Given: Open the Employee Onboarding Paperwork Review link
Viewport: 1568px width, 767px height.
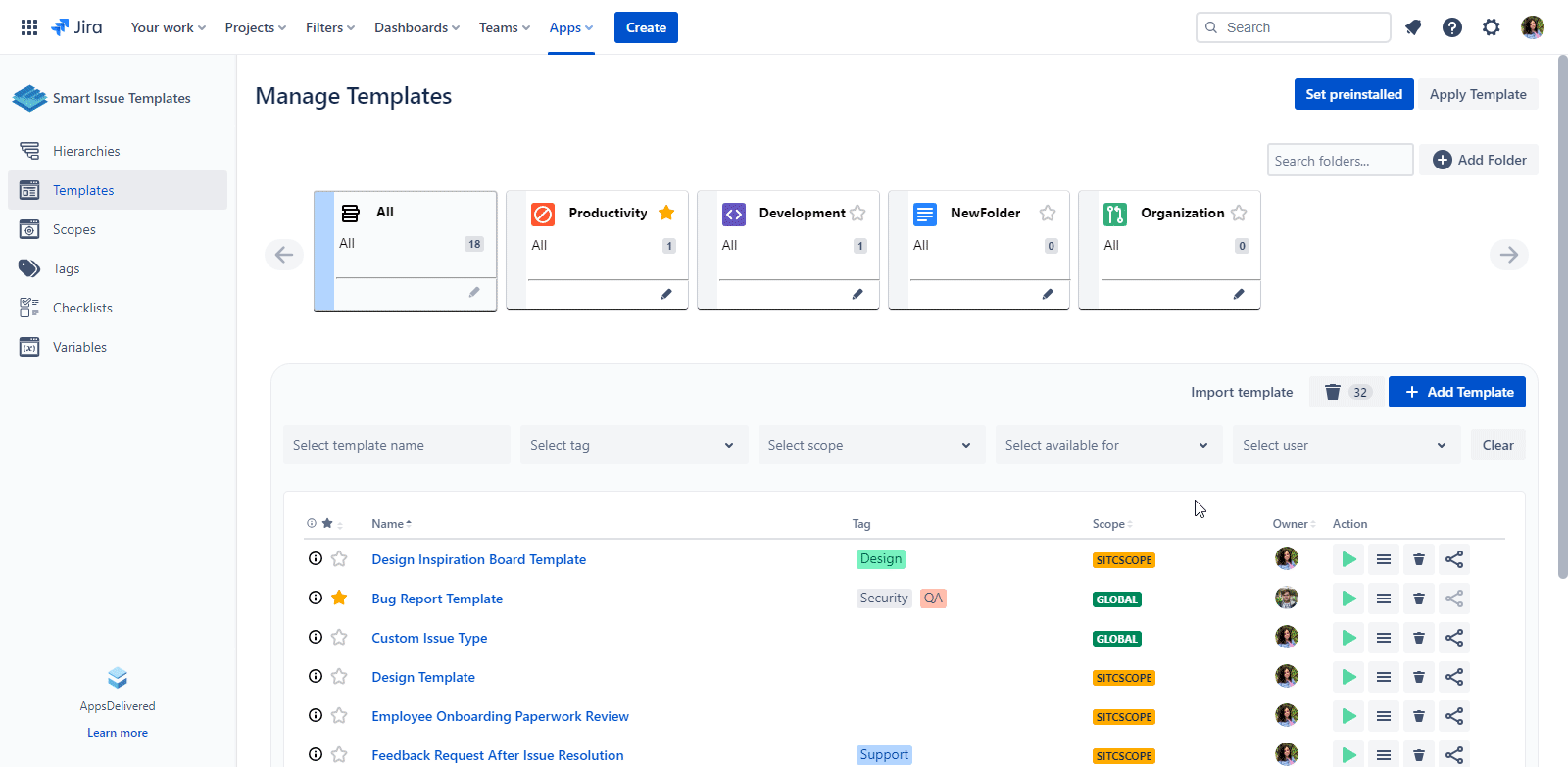Looking at the screenshot, I should tap(500, 716).
